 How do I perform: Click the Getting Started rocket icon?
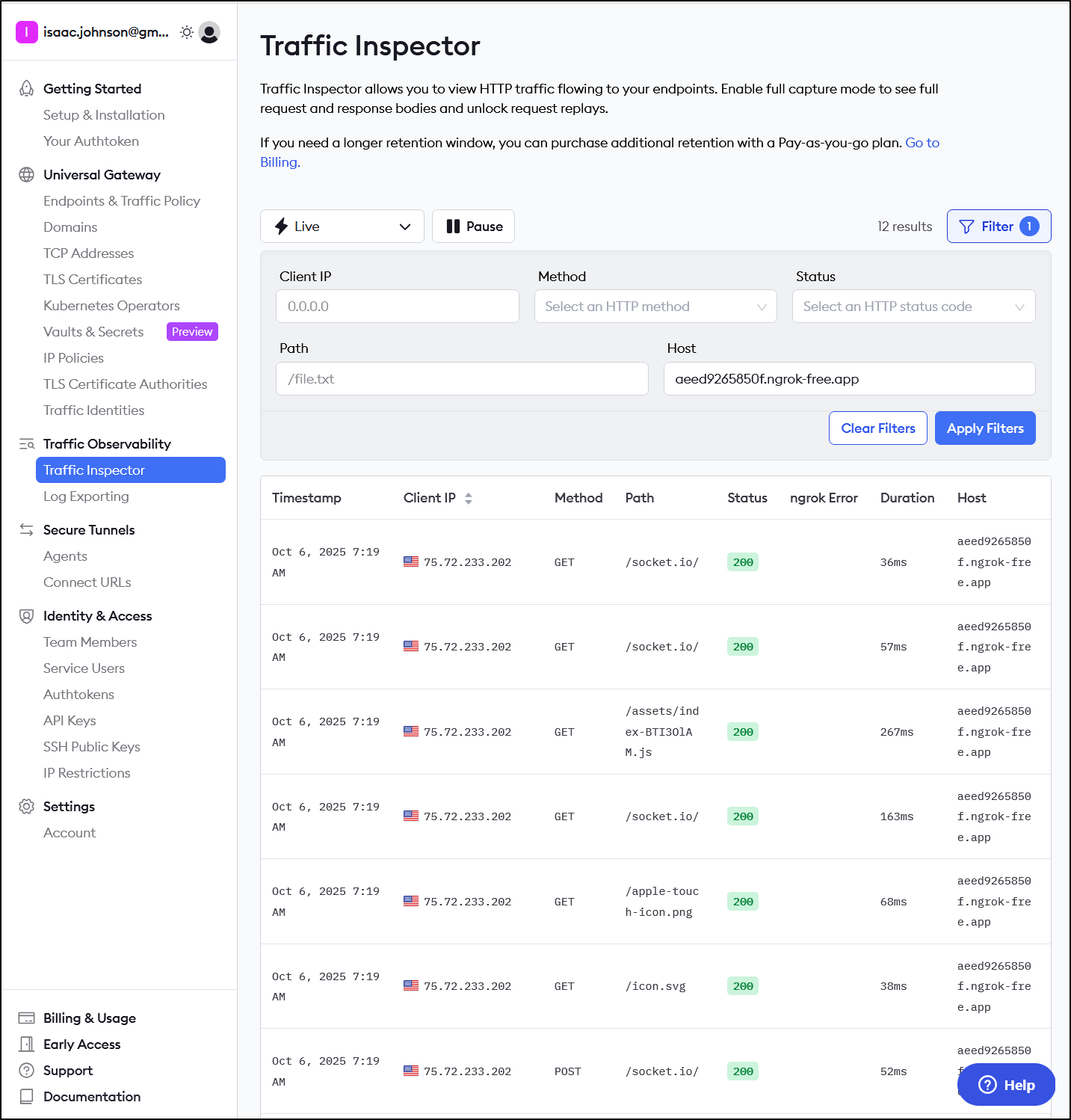(x=27, y=88)
